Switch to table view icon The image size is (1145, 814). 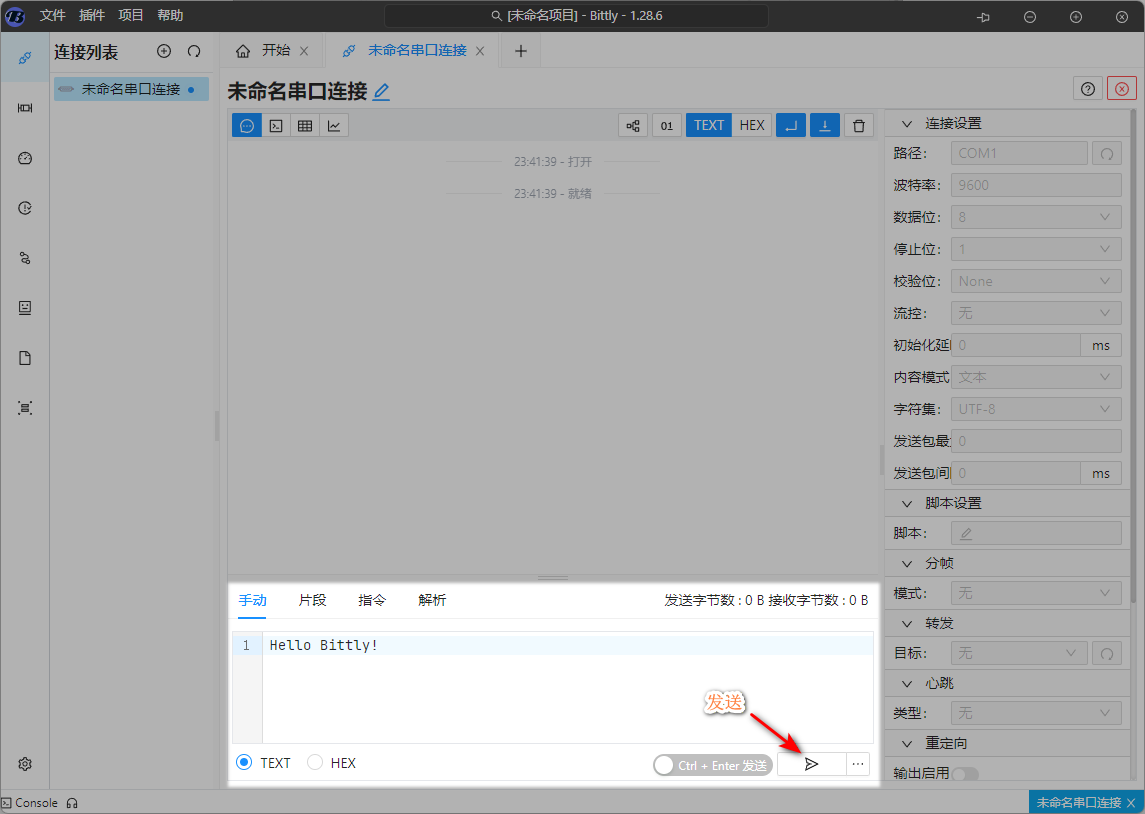(x=305, y=125)
